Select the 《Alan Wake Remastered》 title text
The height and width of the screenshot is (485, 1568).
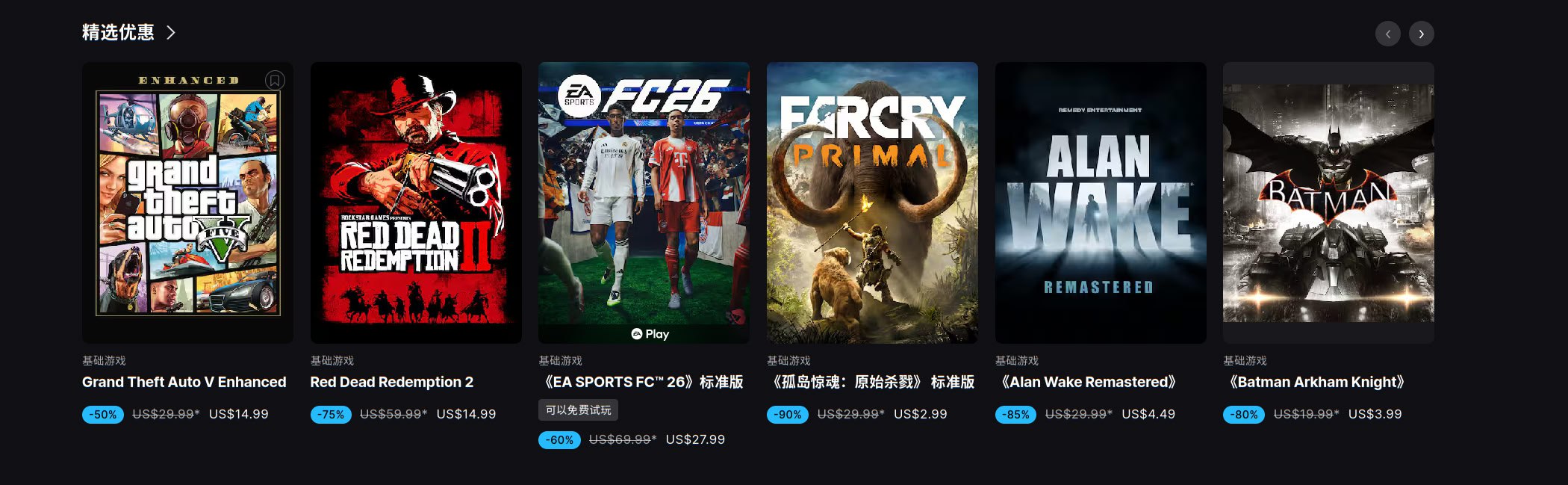[x=1089, y=382]
